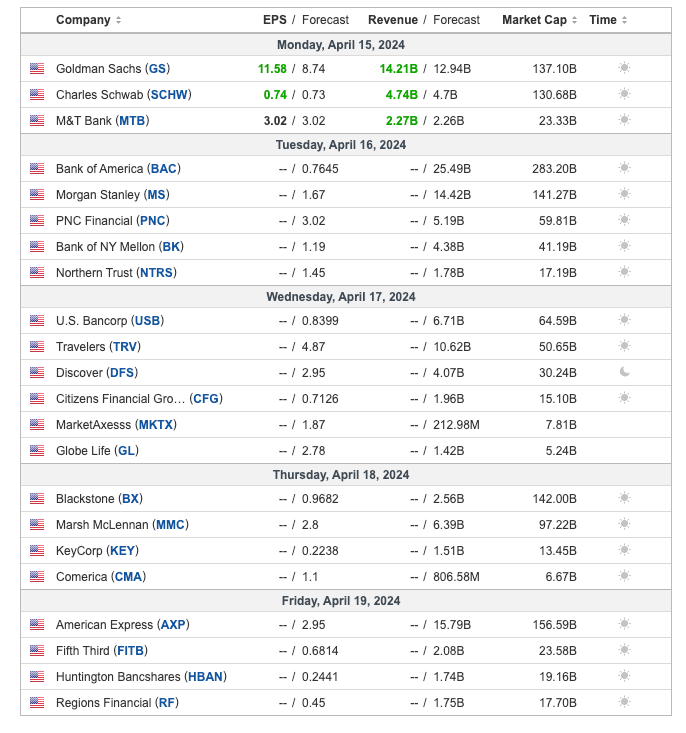Open the GL ticker link
This screenshot has height=733, width=686.
coord(126,451)
